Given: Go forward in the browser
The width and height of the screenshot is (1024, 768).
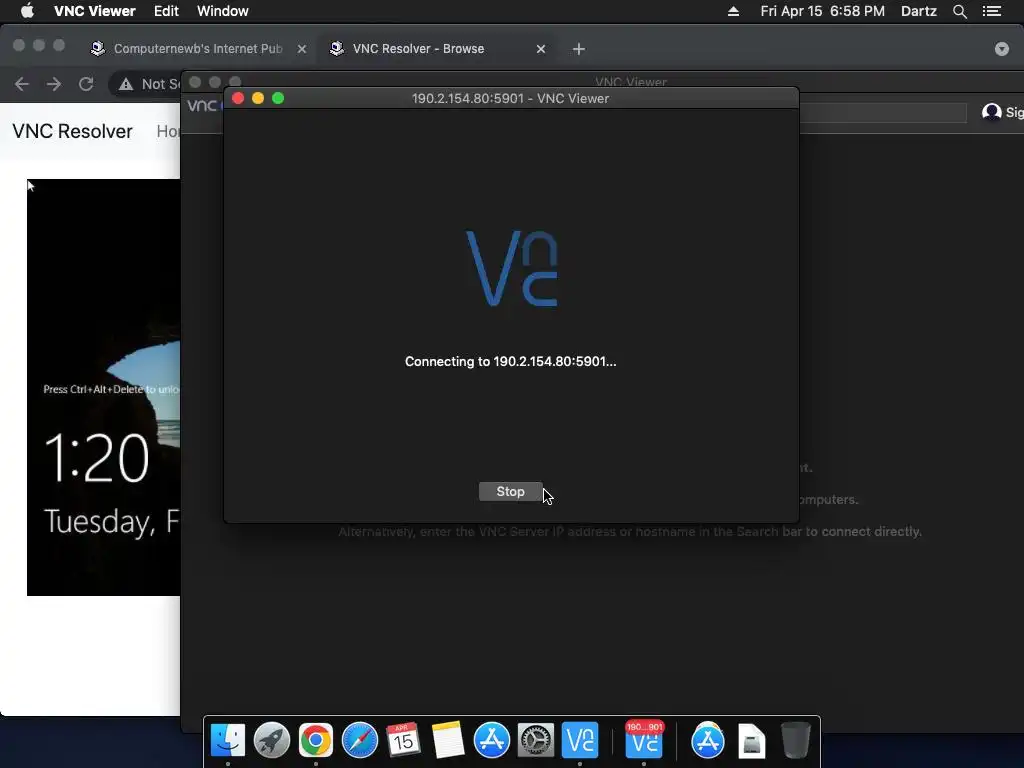Looking at the screenshot, I should tap(54, 84).
